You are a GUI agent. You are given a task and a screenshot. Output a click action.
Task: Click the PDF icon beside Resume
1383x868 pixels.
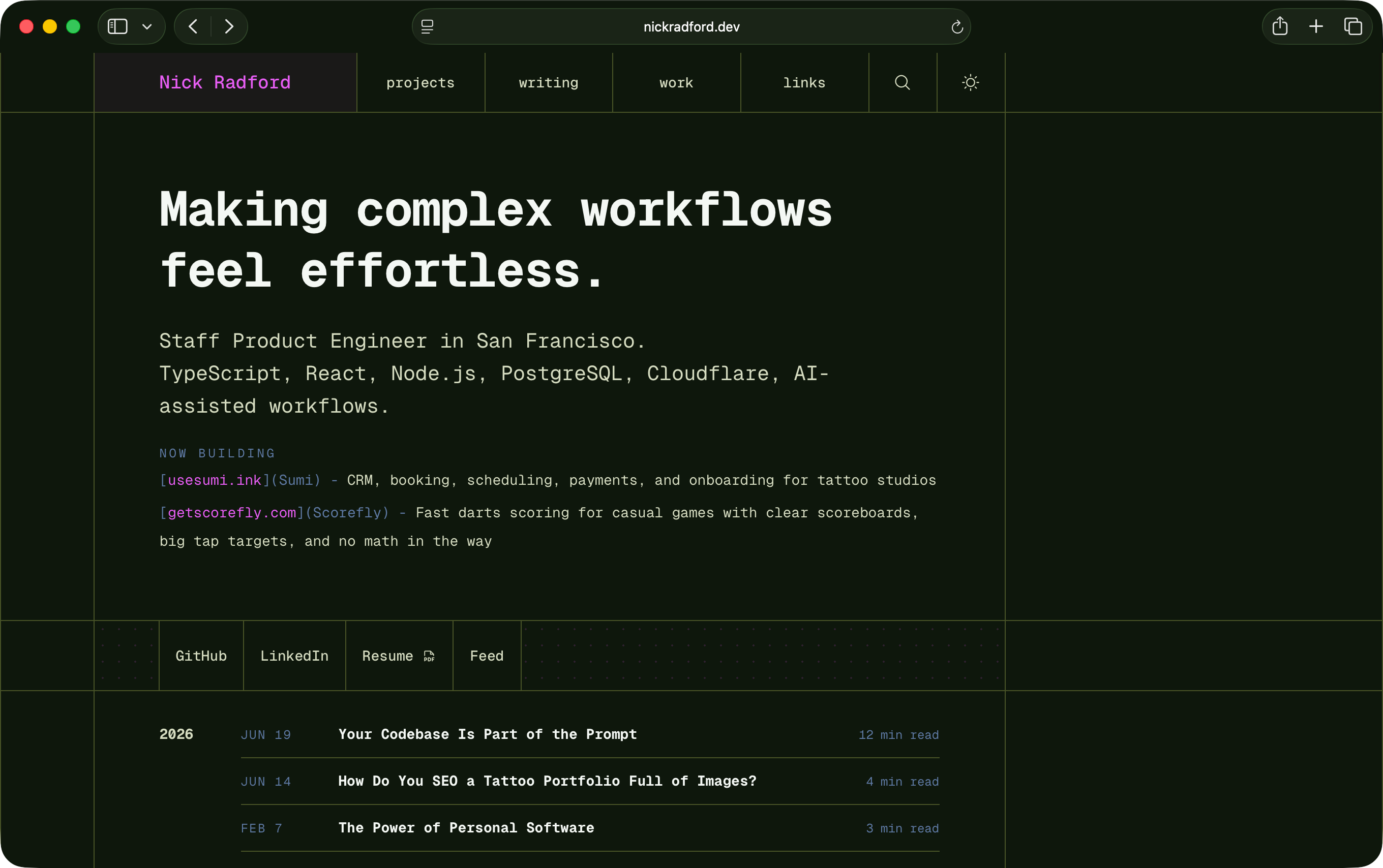pos(429,656)
